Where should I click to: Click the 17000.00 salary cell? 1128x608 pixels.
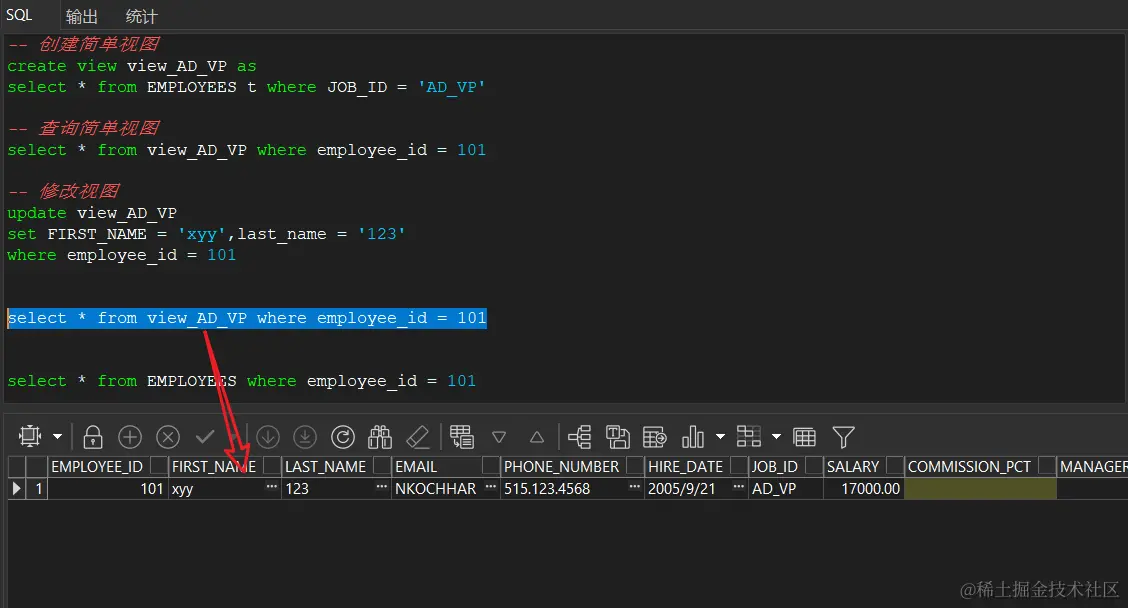(863, 489)
